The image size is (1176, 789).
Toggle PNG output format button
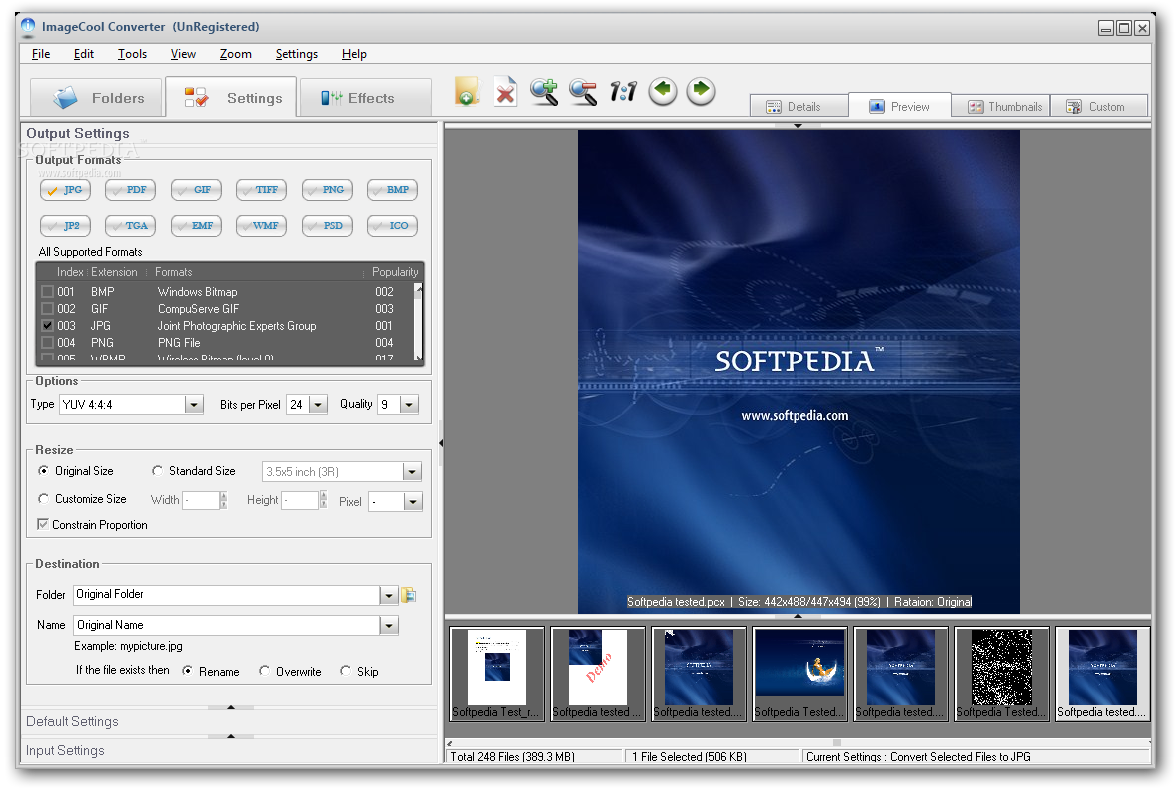point(327,190)
